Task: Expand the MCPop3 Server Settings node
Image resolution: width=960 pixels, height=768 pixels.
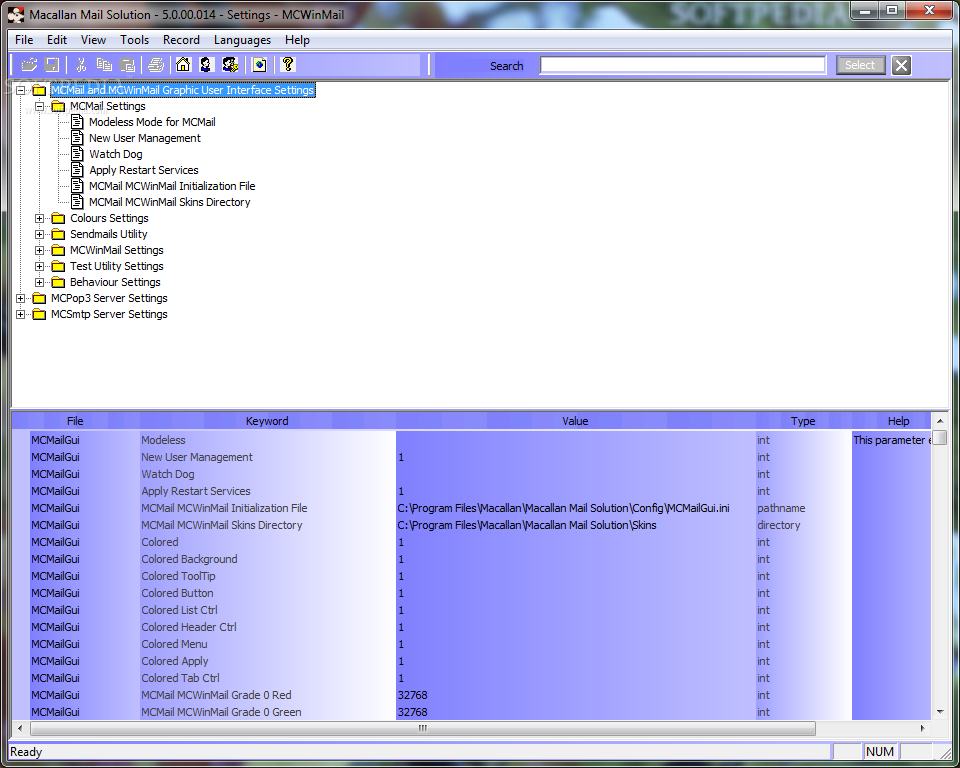Action: 21,298
